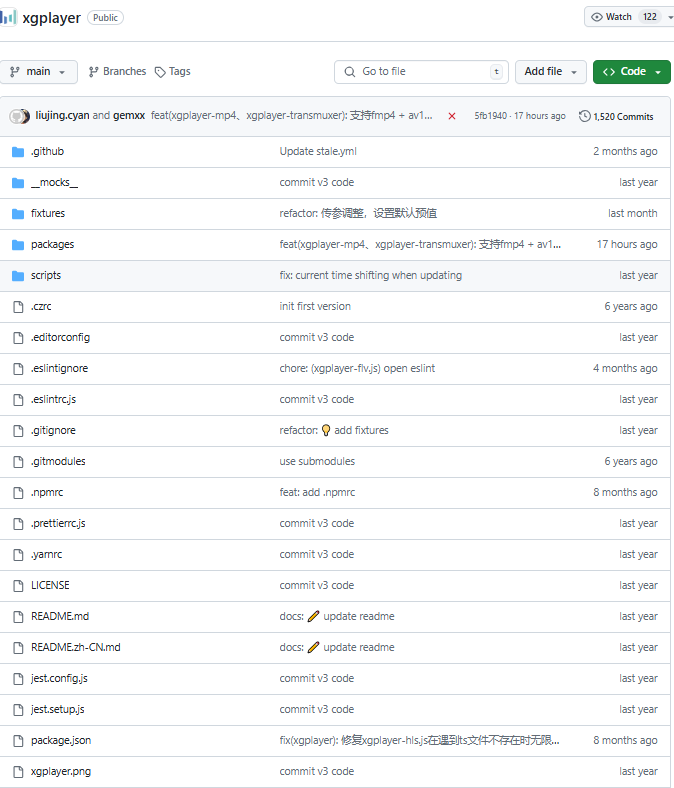The image size is (674, 788).
Task: Click the liujing.cyan author link
Action: (x=62, y=116)
